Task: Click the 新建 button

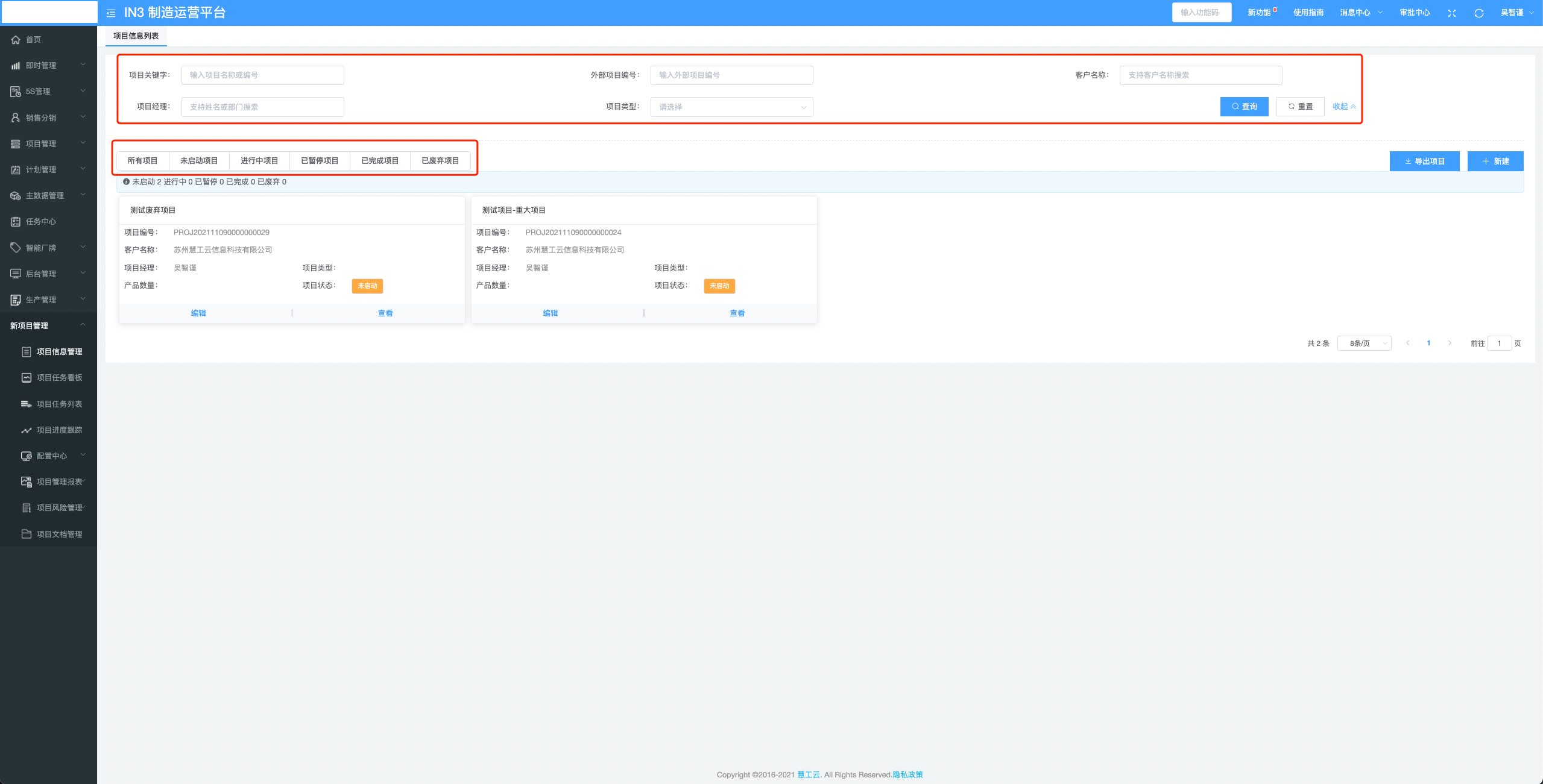Action: 1495,162
